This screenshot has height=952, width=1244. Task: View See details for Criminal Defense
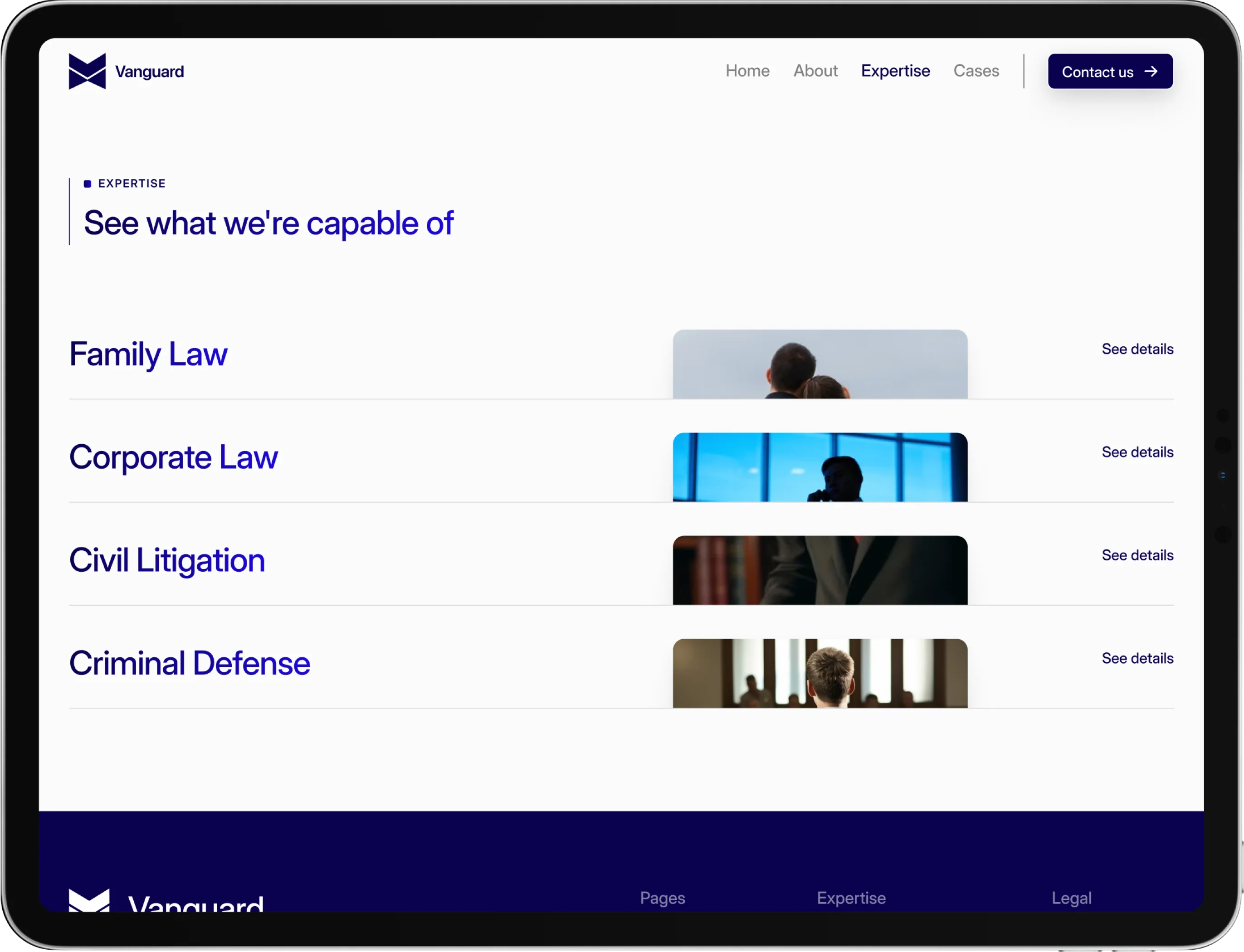(1137, 658)
